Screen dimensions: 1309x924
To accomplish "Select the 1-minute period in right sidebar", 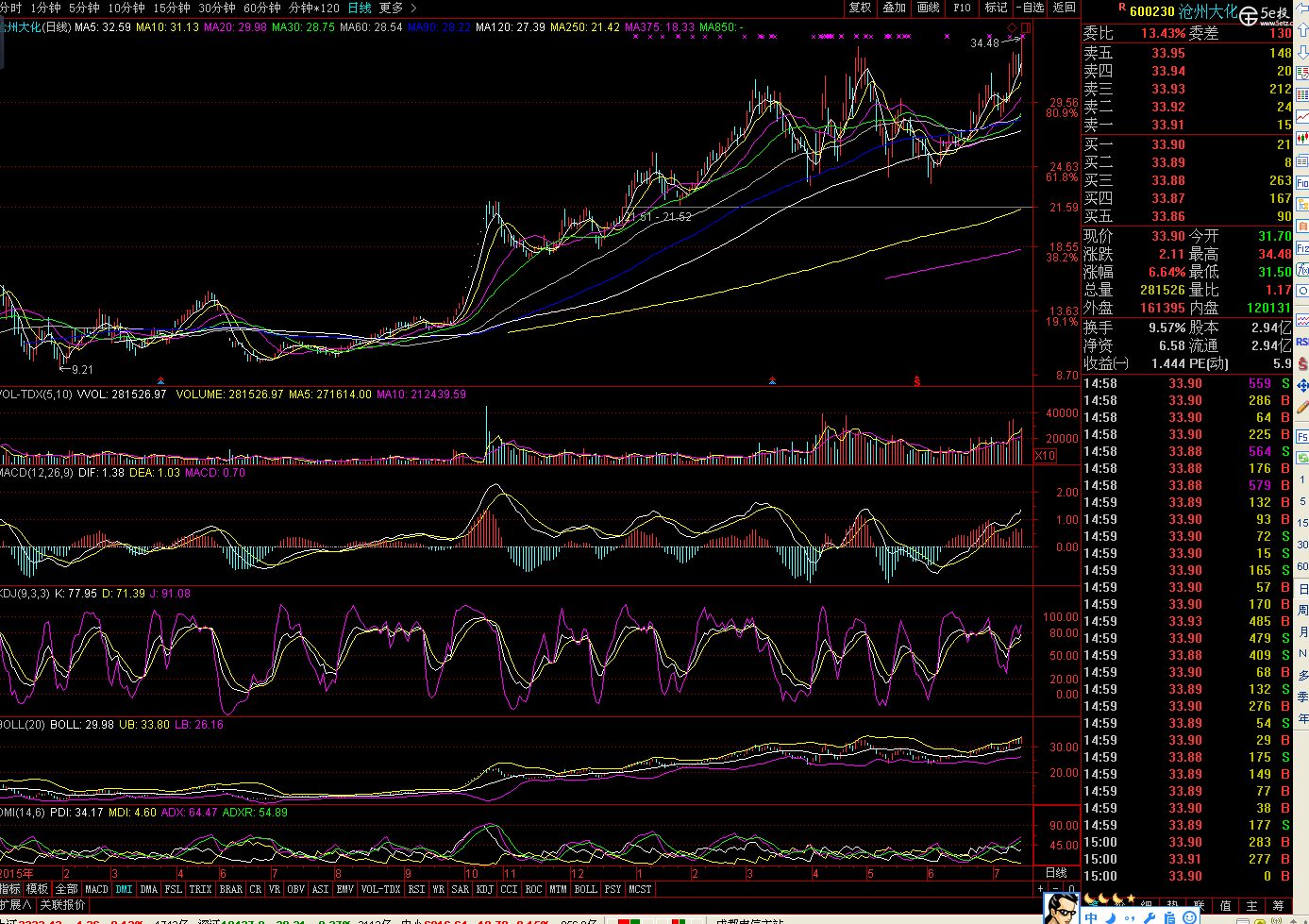I will 1302,479.
